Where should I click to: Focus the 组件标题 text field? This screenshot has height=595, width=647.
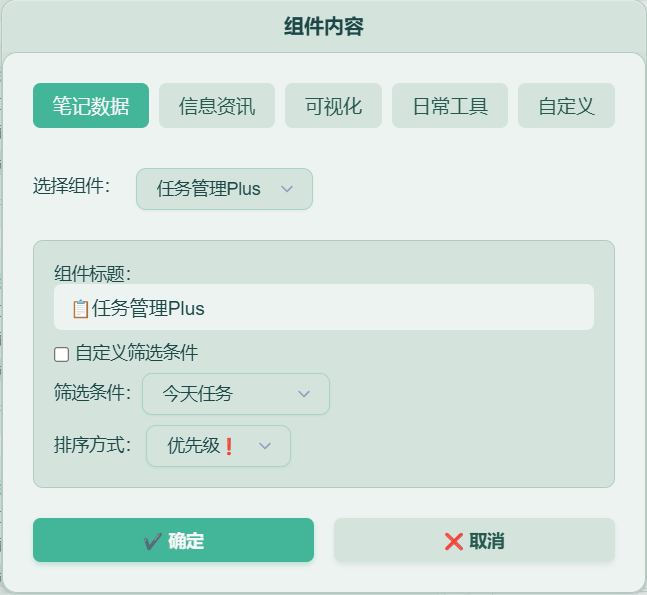tap(324, 307)
